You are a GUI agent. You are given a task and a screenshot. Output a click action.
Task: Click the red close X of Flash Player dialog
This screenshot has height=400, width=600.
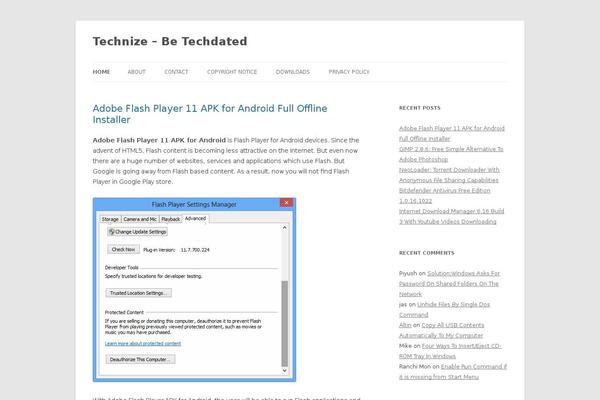(x=286, y=202)
